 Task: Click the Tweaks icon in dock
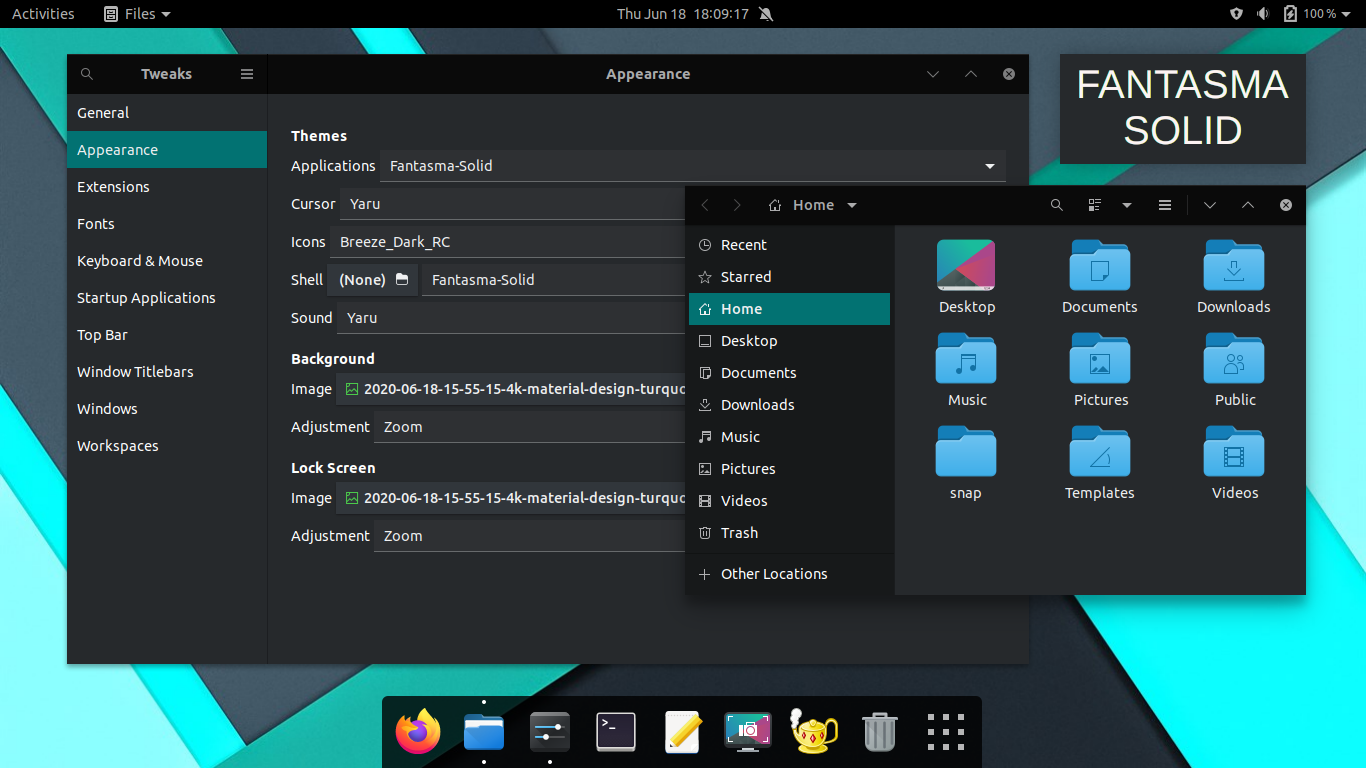pyautogui.click(x=550, y=732)
